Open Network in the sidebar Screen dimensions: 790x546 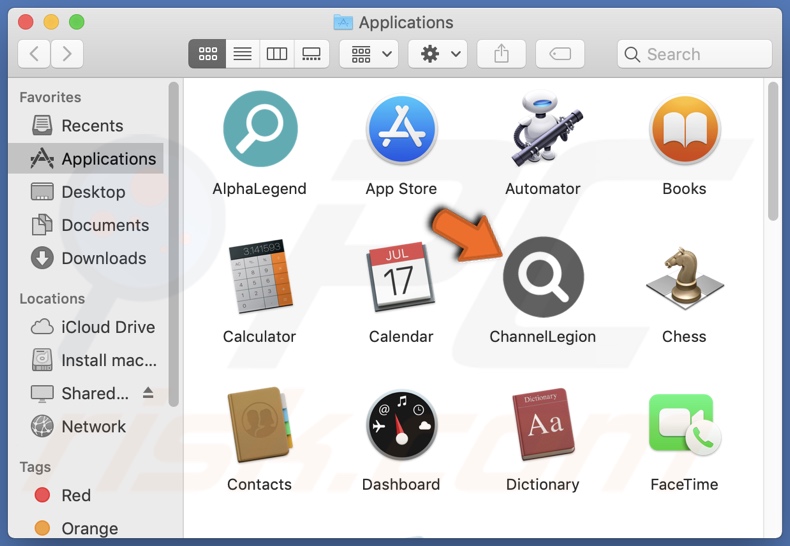pos(86,427)
